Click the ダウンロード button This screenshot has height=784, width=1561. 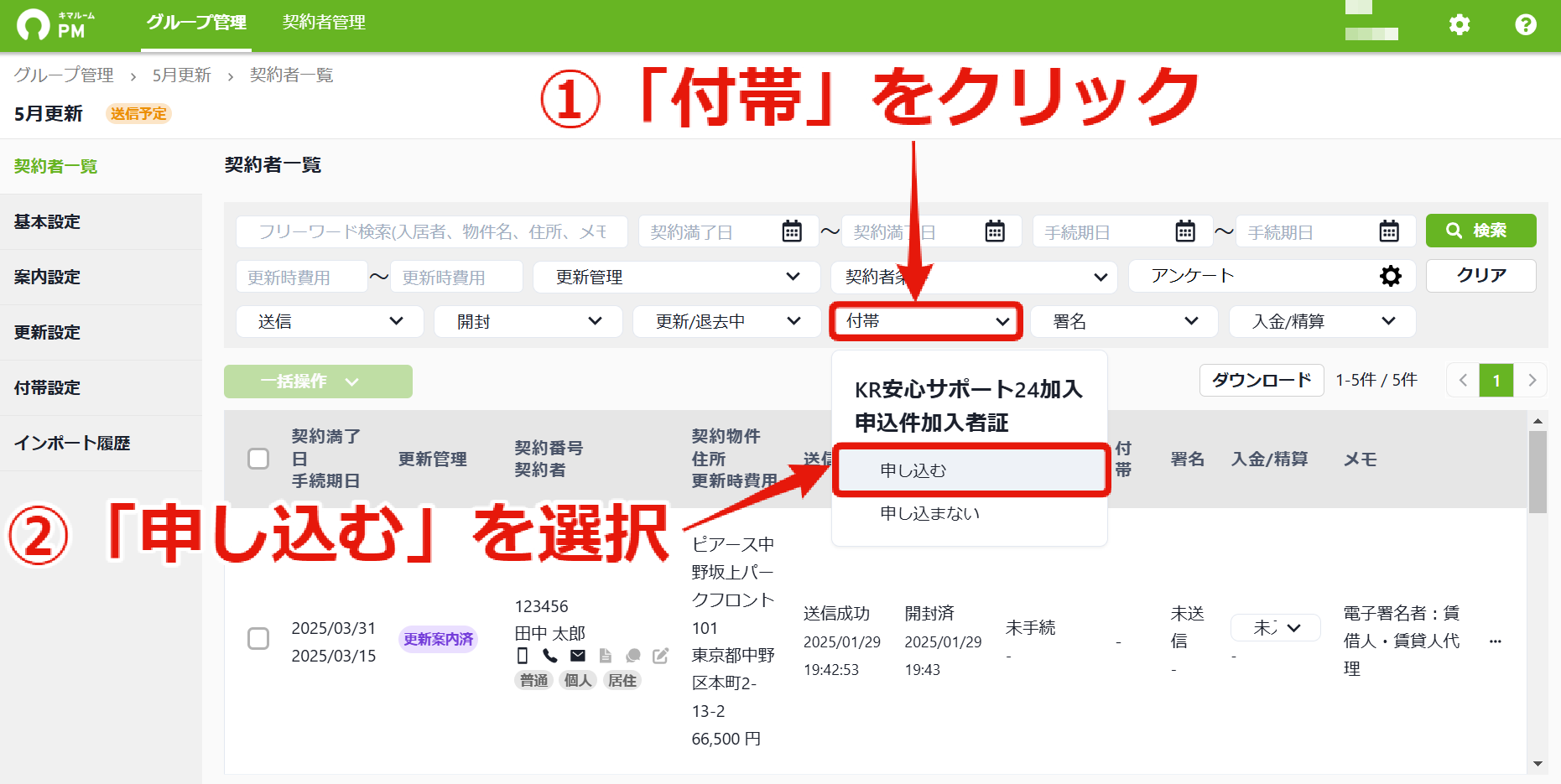click(1262, 381)
